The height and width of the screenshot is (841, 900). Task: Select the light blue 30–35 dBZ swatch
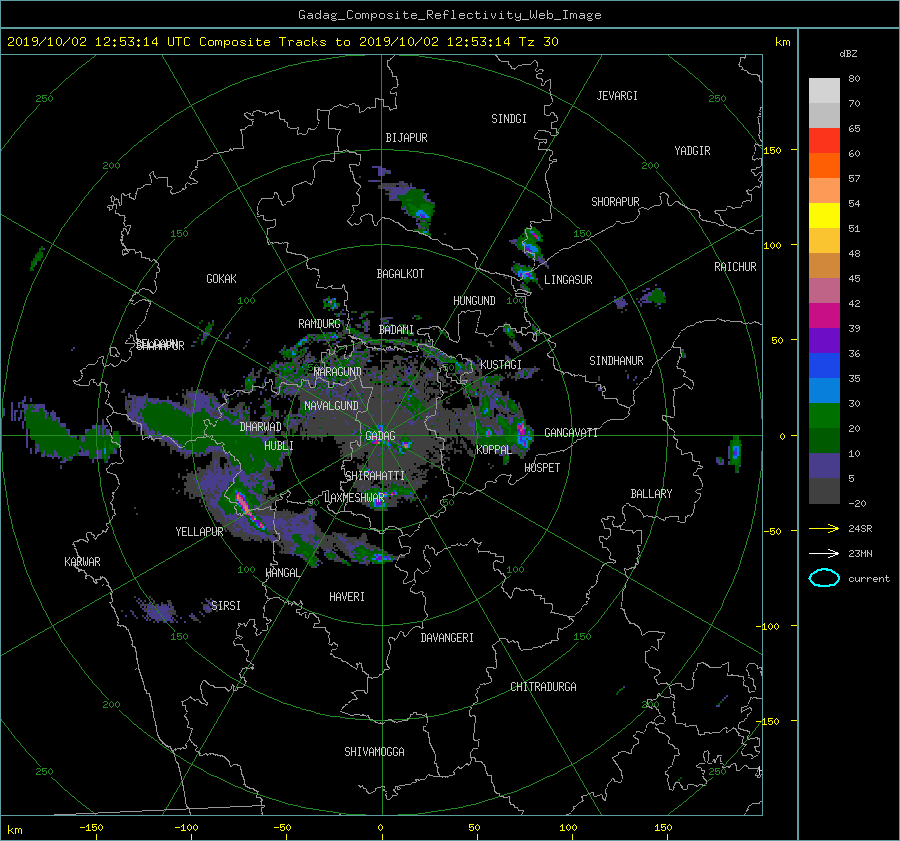824,391
